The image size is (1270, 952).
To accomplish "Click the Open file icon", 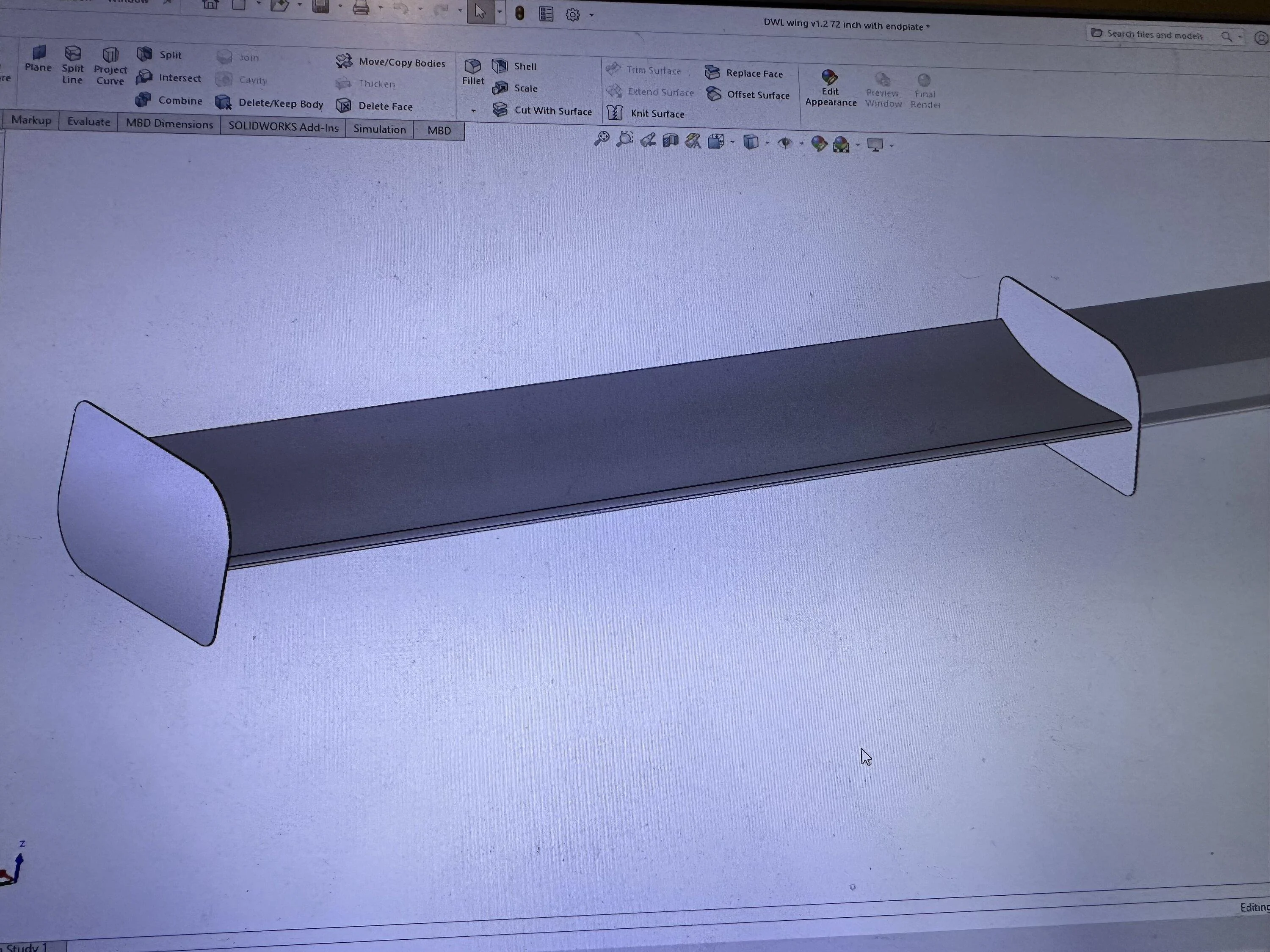I will 279,6.
